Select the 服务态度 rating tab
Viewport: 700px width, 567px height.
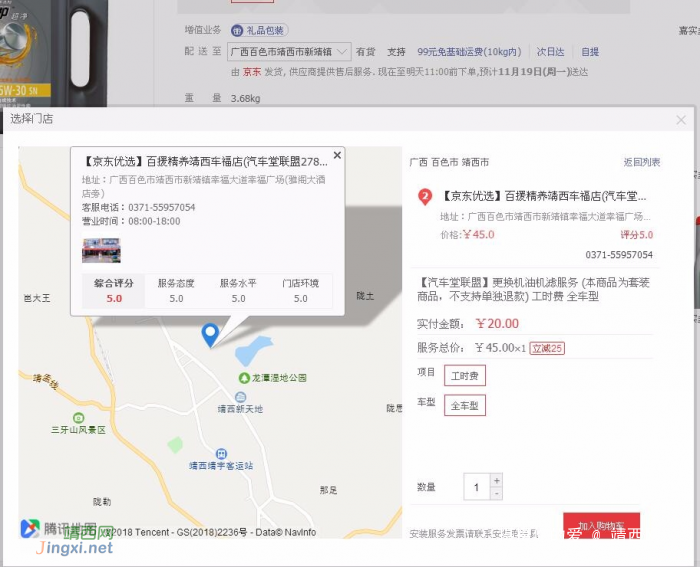coord(176,291)
